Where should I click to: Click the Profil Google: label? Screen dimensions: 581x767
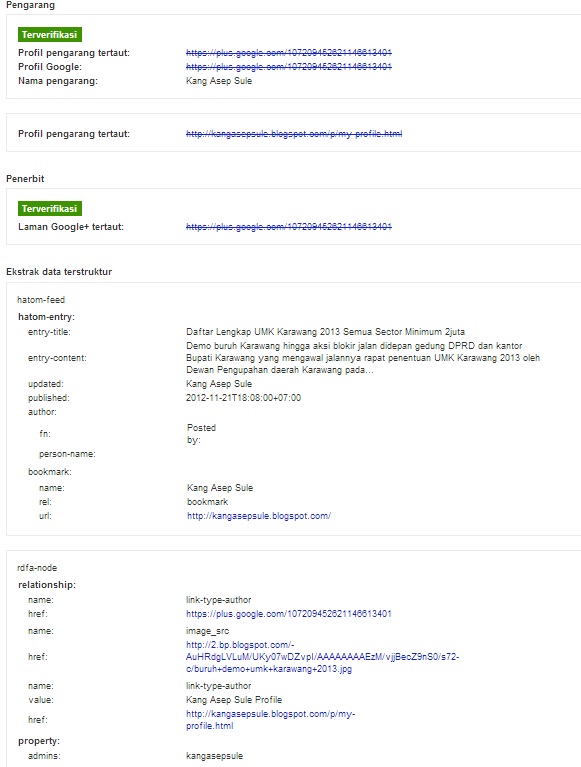pyautogui.click(x=50, y=67)
